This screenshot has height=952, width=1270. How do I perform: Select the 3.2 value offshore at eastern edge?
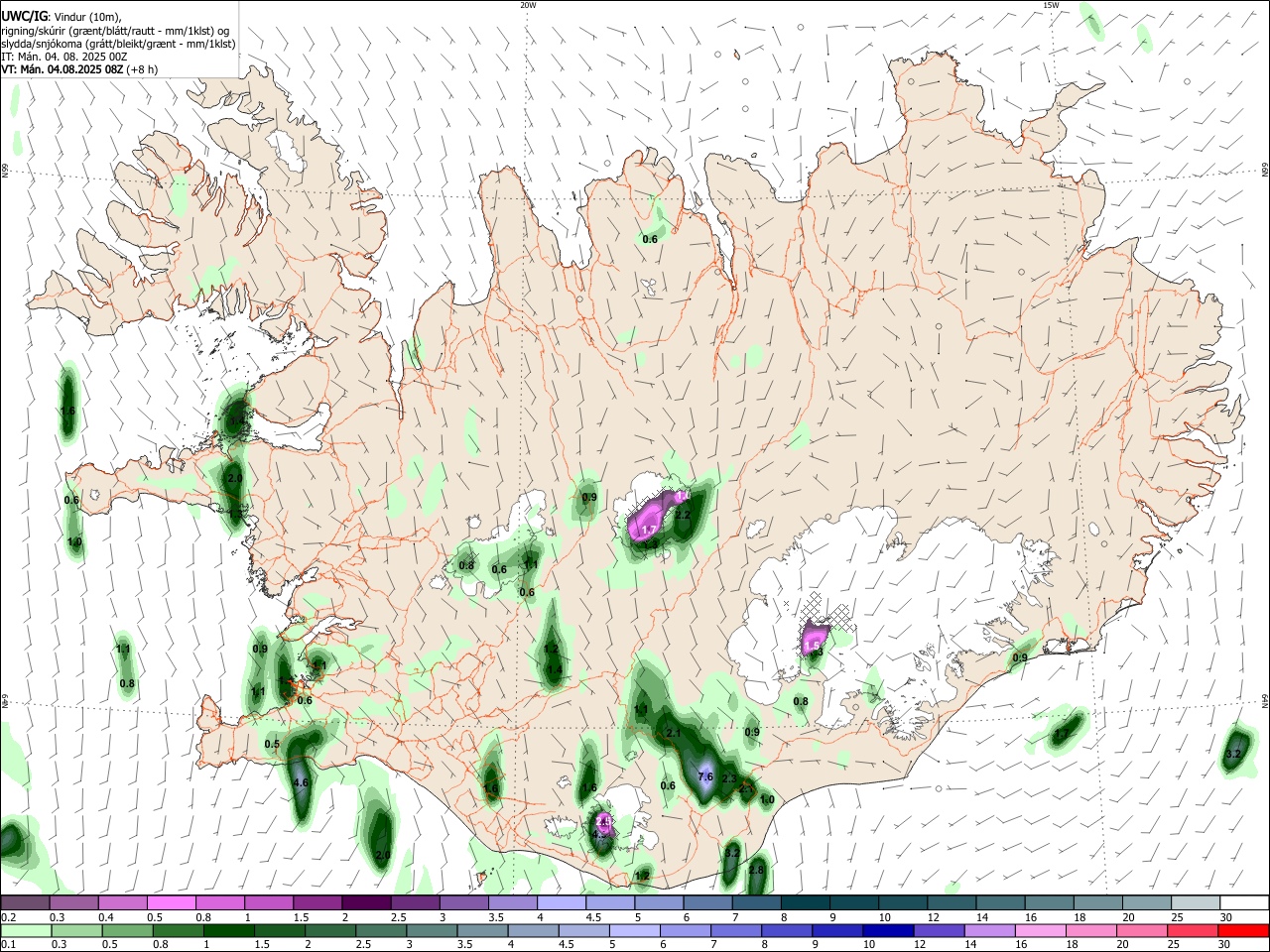pyautogui.click(x=1233, y=755)
